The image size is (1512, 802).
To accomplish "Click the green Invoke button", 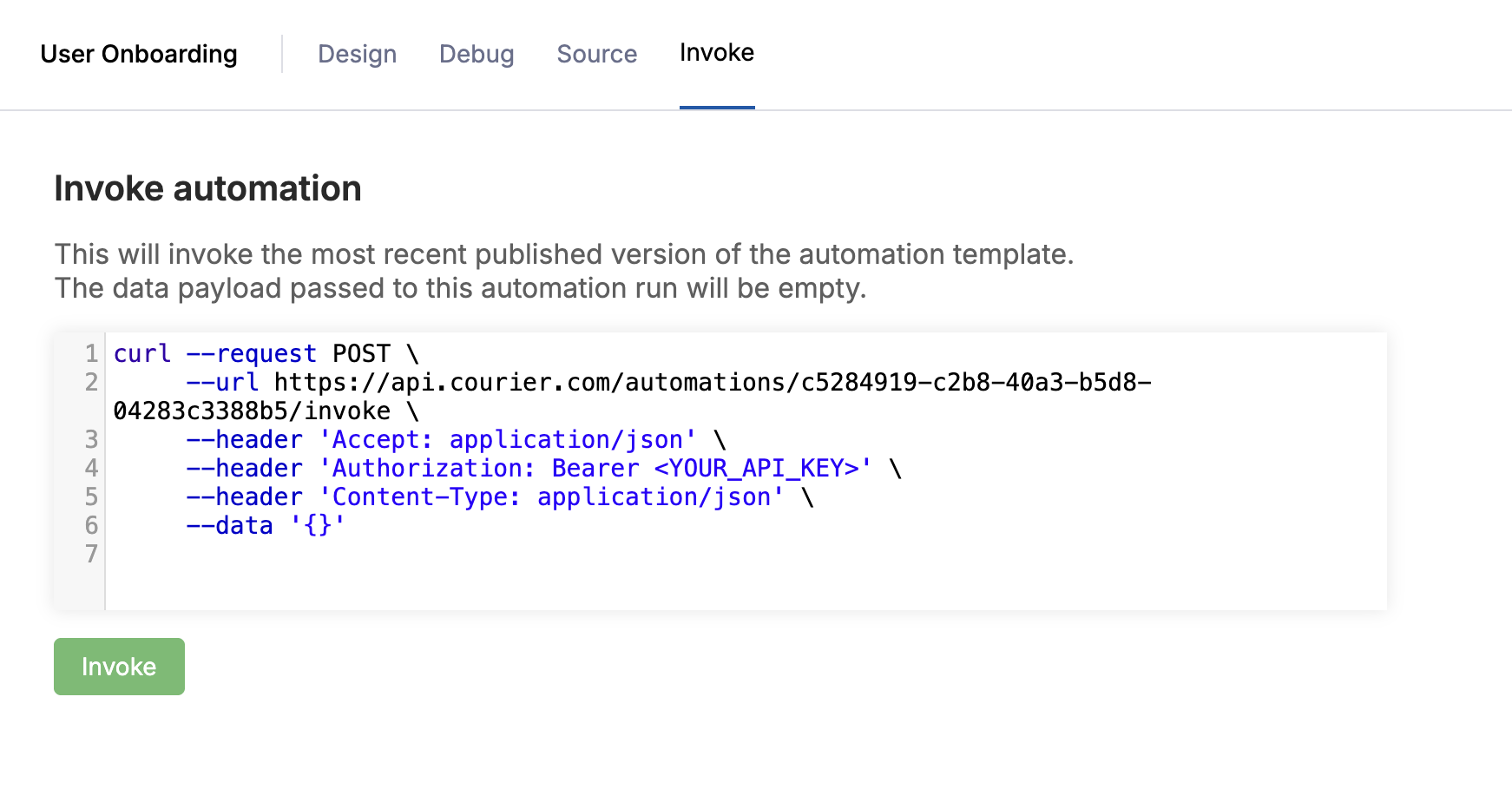I will (x=119, y=666).
